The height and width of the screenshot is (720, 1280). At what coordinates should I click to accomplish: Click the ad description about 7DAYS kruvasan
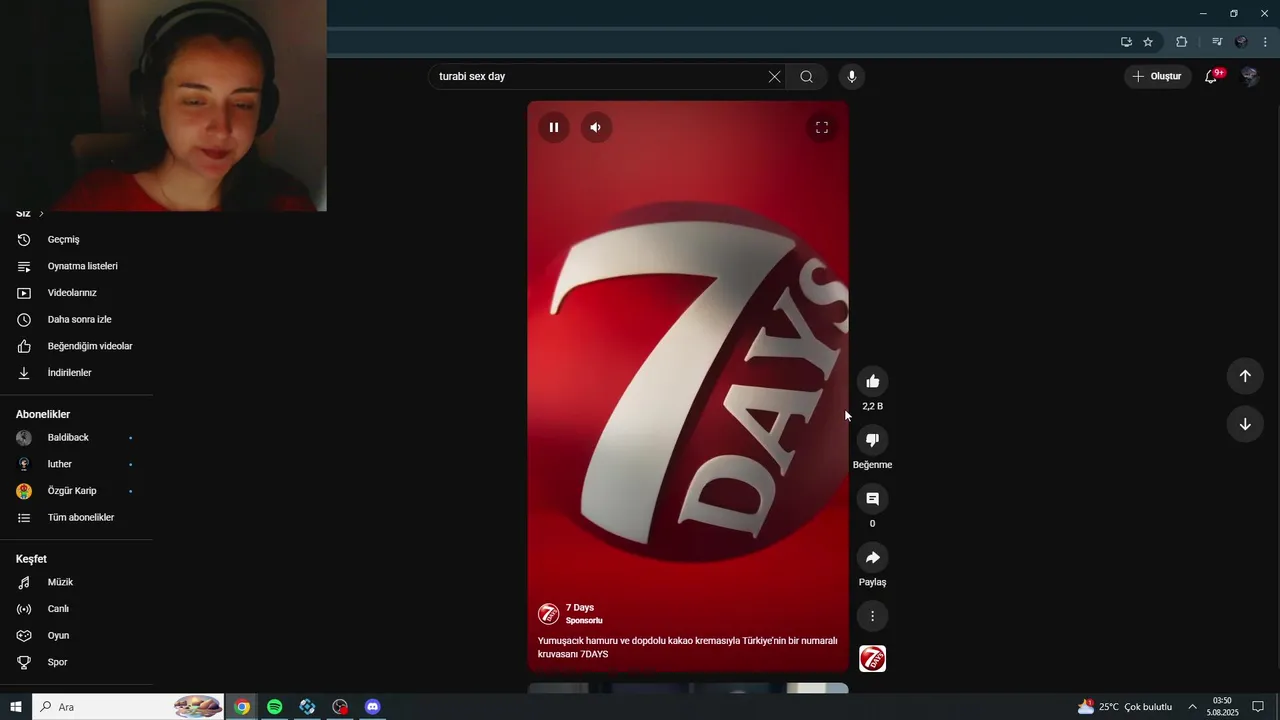[687, 648]
